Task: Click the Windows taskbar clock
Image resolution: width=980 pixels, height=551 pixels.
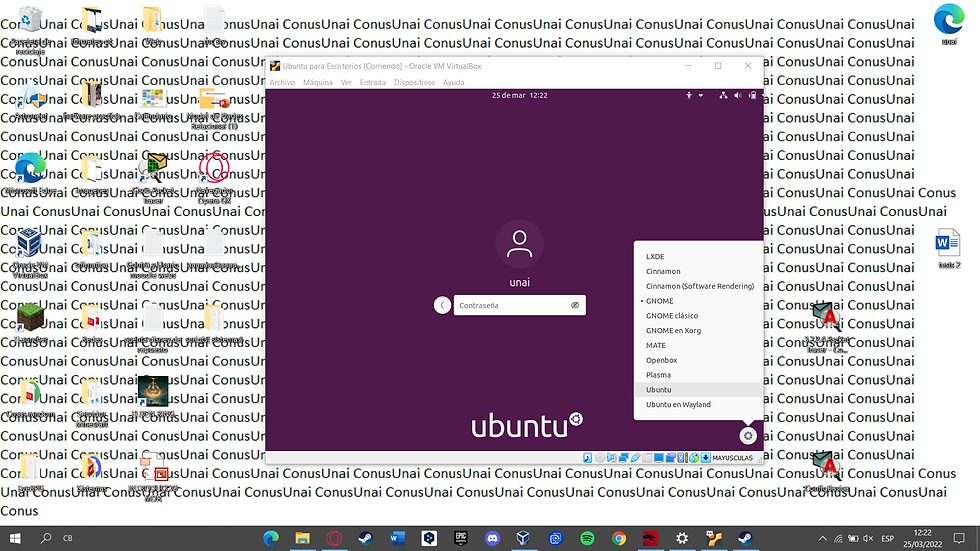Action: click(922, 539)
